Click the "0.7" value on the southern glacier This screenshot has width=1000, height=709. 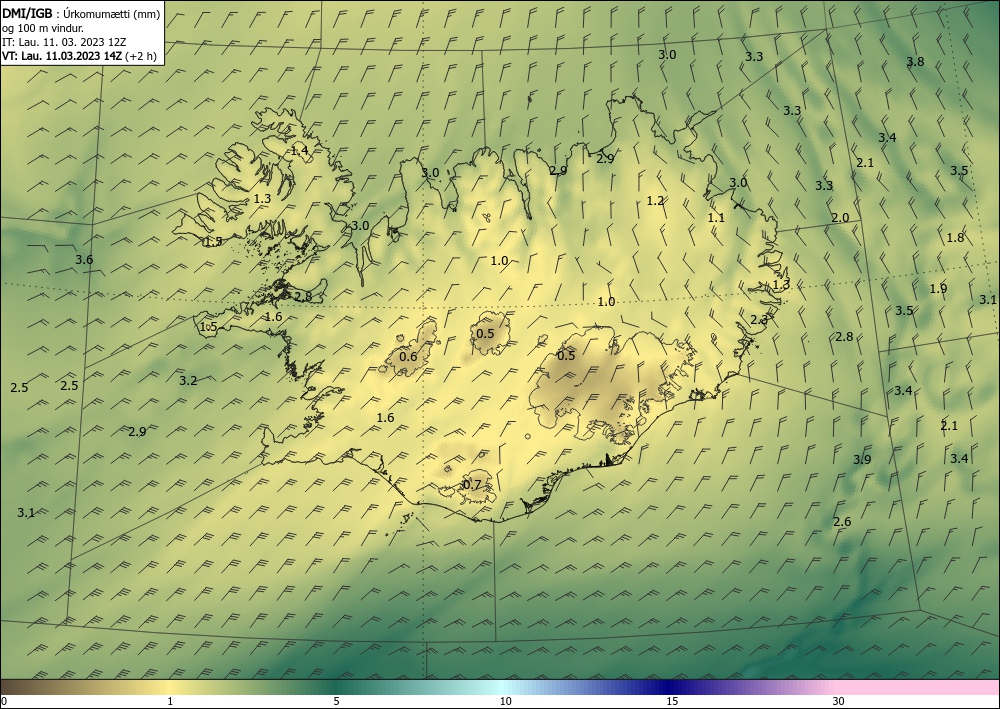(x=471, y=485)
